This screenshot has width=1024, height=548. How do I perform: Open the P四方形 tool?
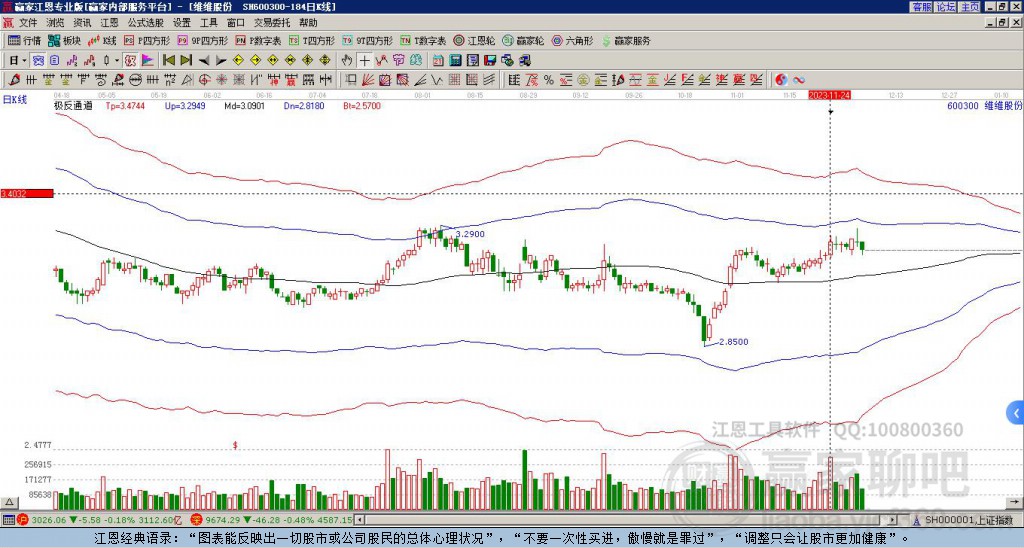[x=147, y=40]
